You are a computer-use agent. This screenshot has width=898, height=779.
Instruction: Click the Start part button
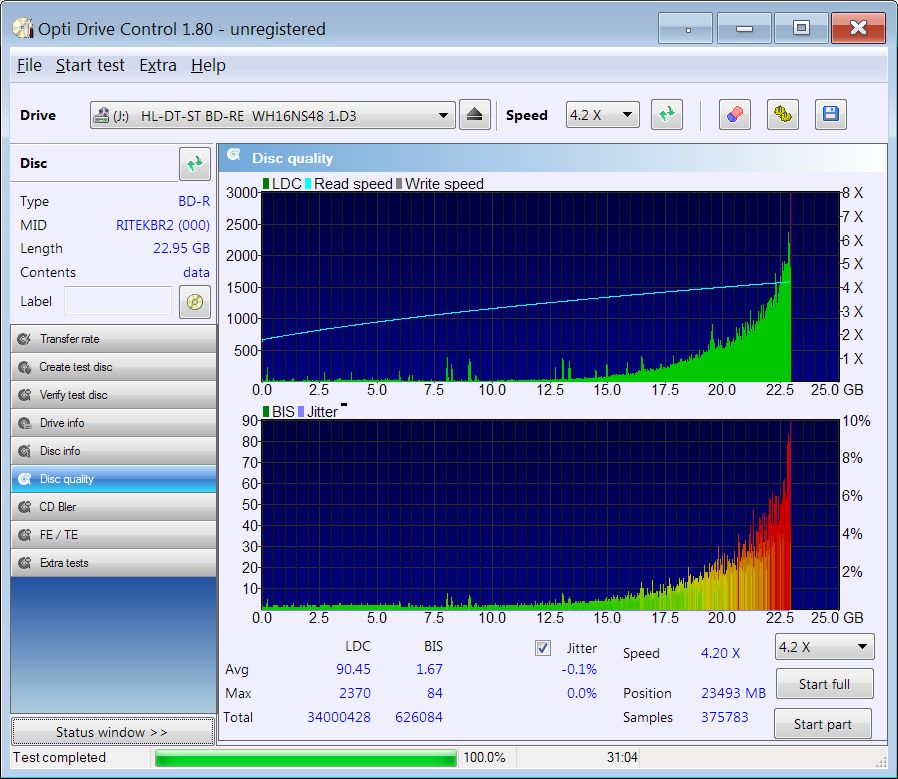pyautogui.click(x=823, y=724)
